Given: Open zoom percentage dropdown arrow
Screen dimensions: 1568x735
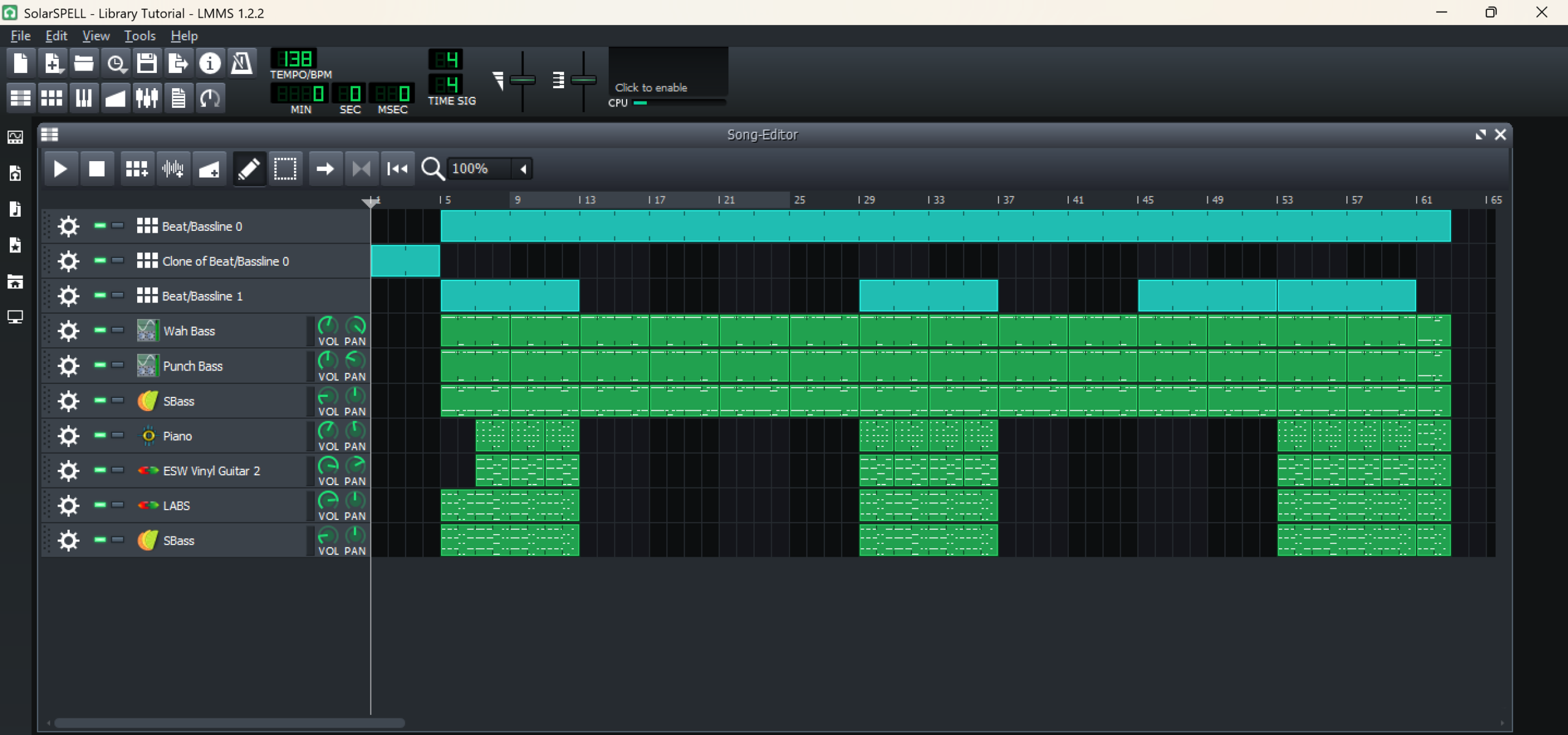Looking at the screenshot, I should [523, 168].
